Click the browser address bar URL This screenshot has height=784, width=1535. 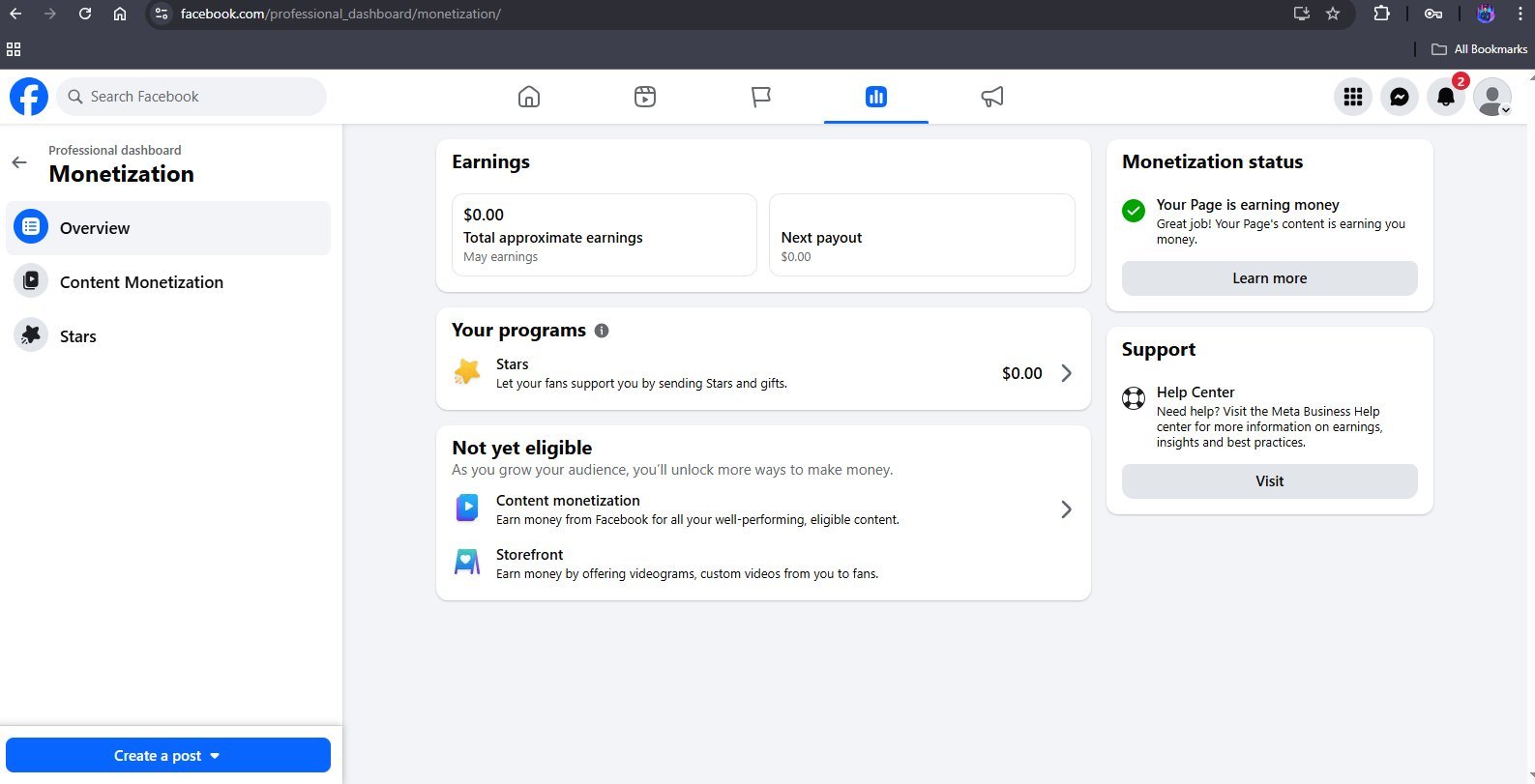[x=340, y=14]
